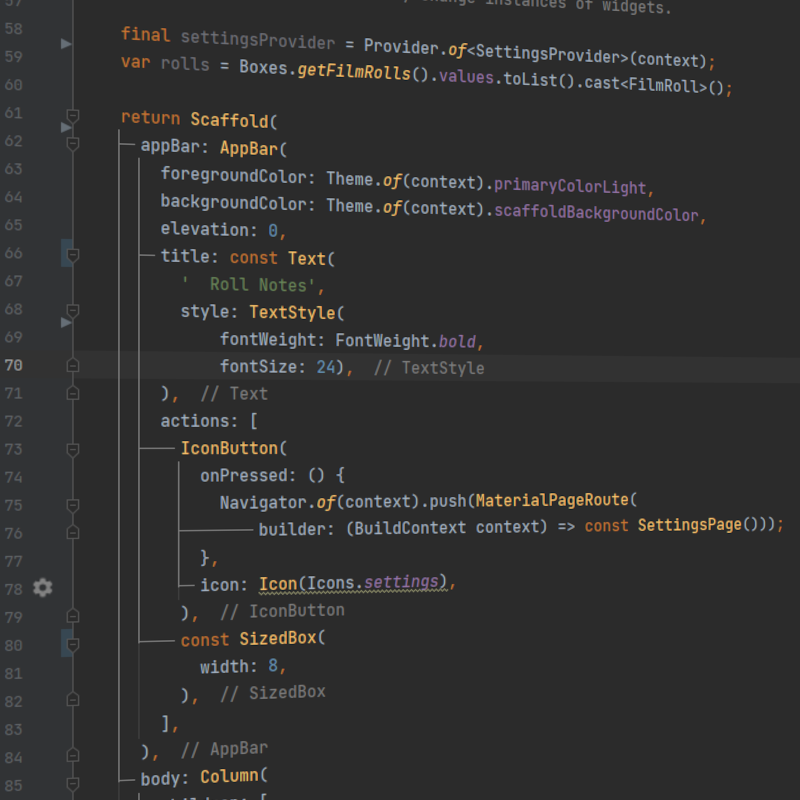Fold the appBar: AppBar block at line 62
This screenshot has width=800, height=800.
click(72, 144)
